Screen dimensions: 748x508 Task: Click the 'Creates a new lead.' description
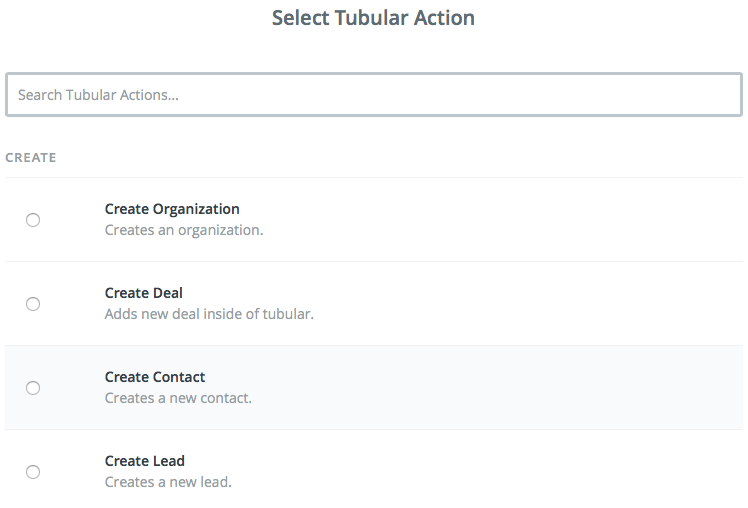(168, 482)
